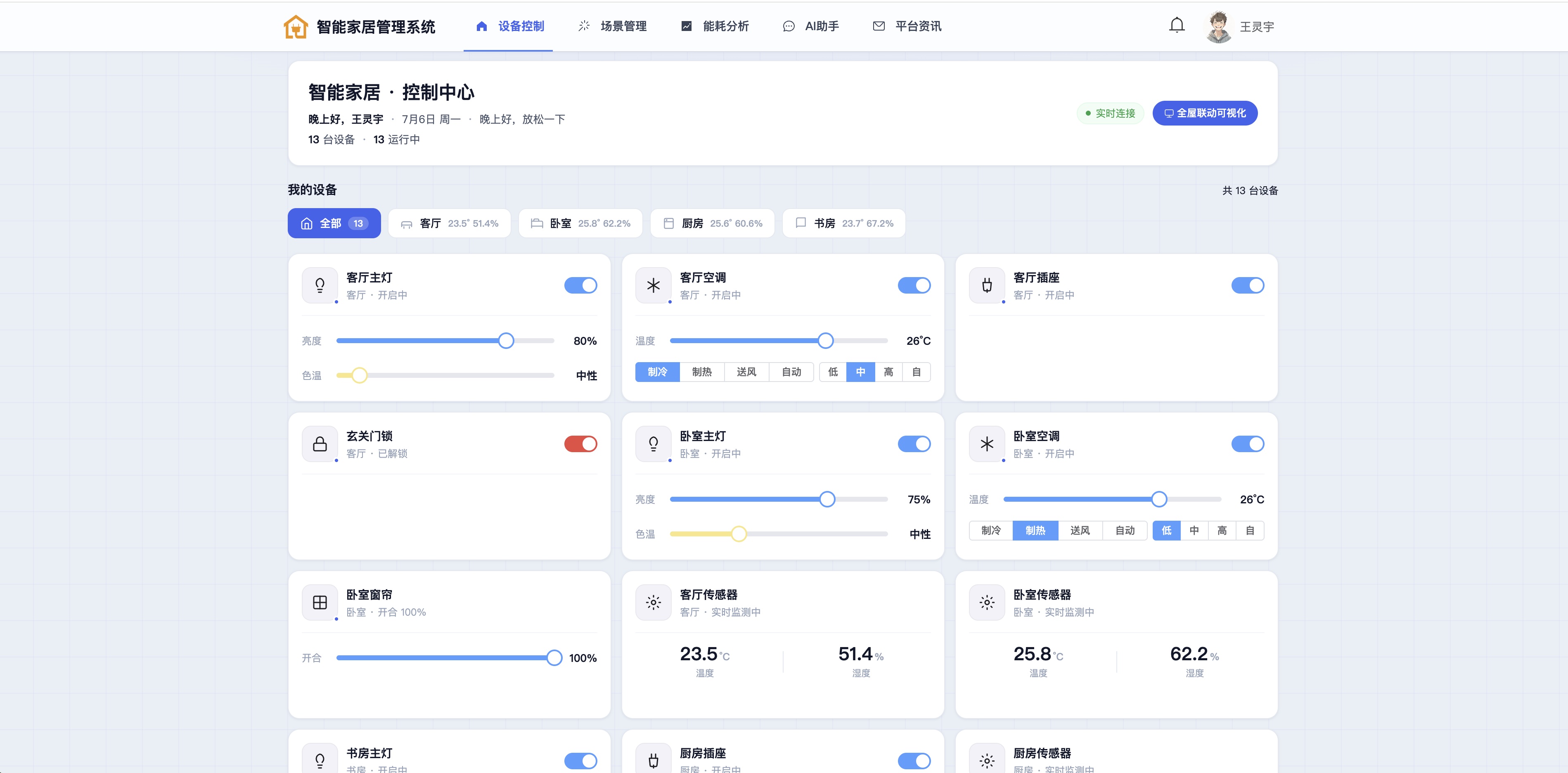Click the 卧室窗帘 开合 slider
This screenshot has height=773, width=1568.
point(449,658)
